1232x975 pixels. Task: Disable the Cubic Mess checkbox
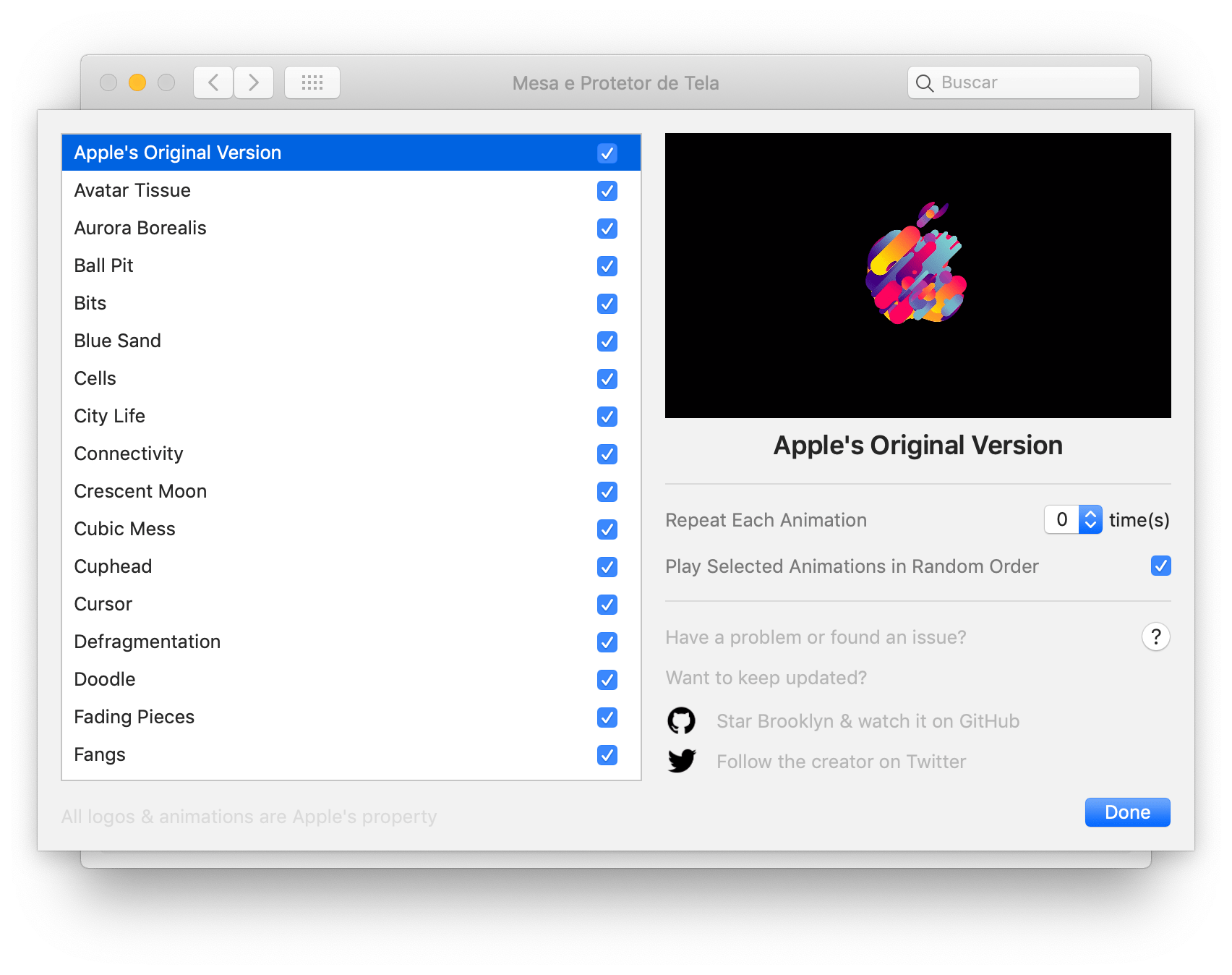pos(607,529)
